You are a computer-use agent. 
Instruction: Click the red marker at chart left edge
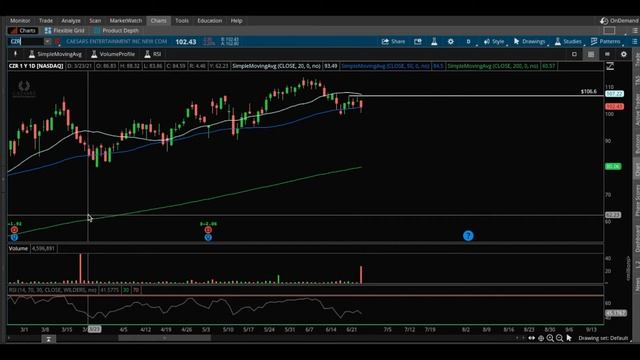[x=14, y=230]
